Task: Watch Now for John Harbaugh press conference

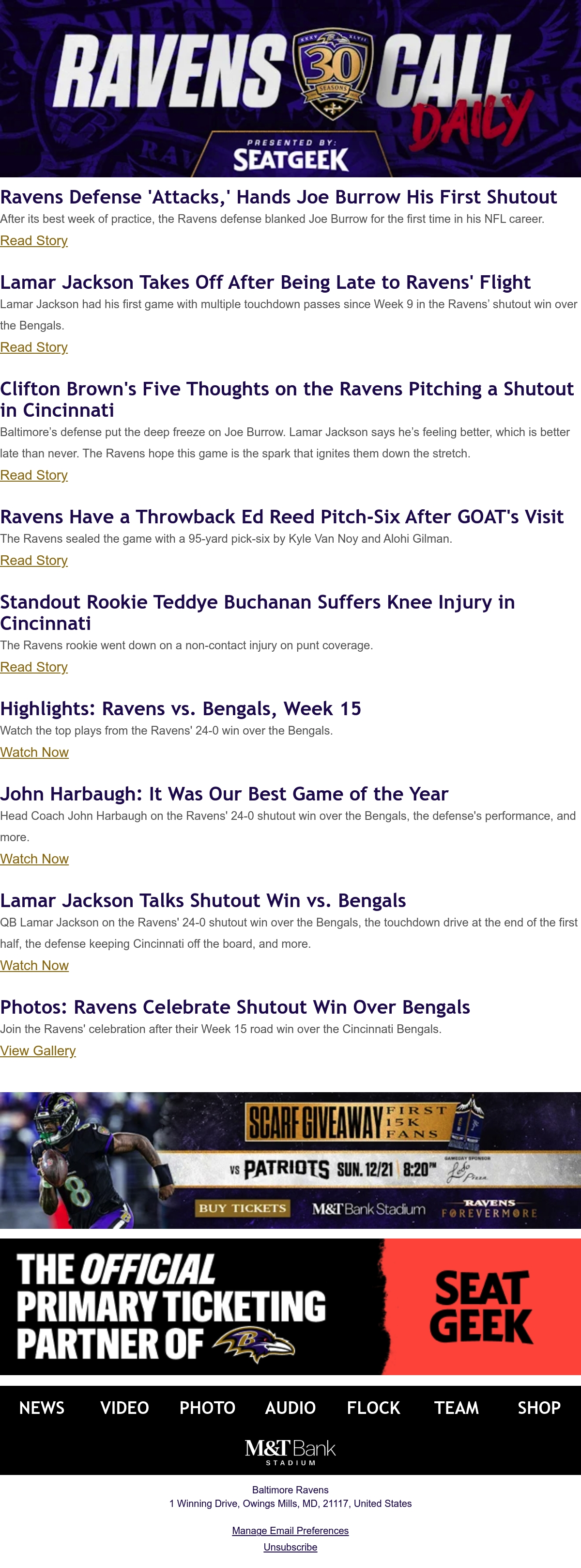Action: 35,858
